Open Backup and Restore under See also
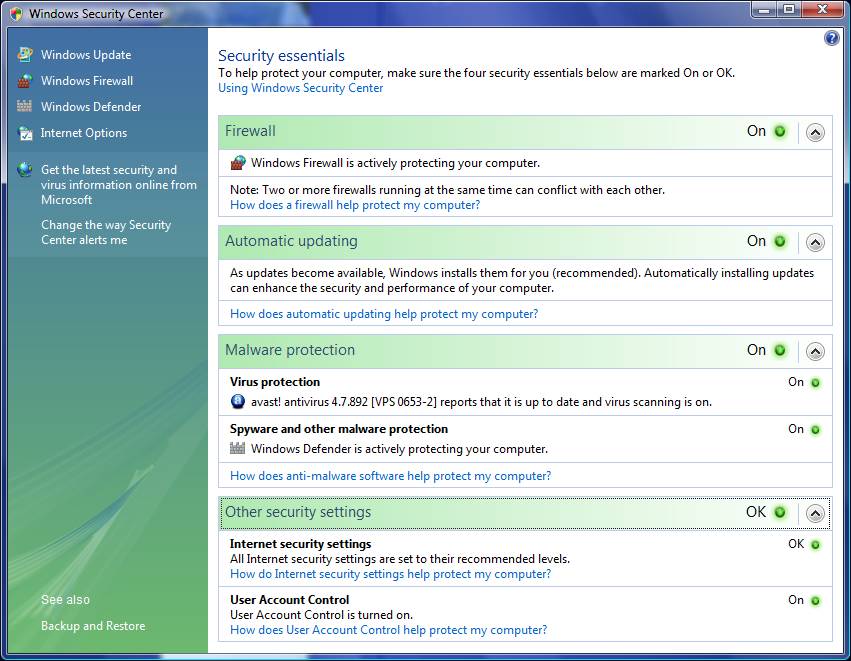Screen dimensions: 851x661 pos(93,626)
